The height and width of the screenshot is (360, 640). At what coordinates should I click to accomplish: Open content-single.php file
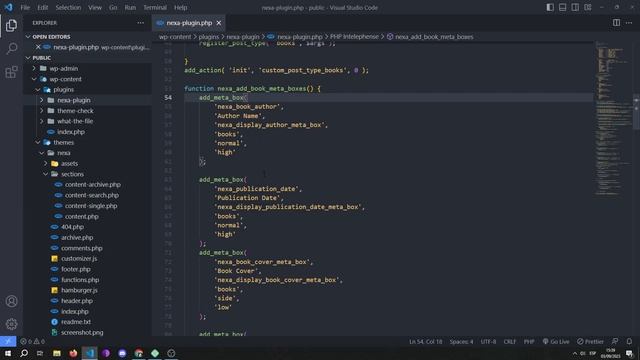pyautogui.click(x=91, y=206)
